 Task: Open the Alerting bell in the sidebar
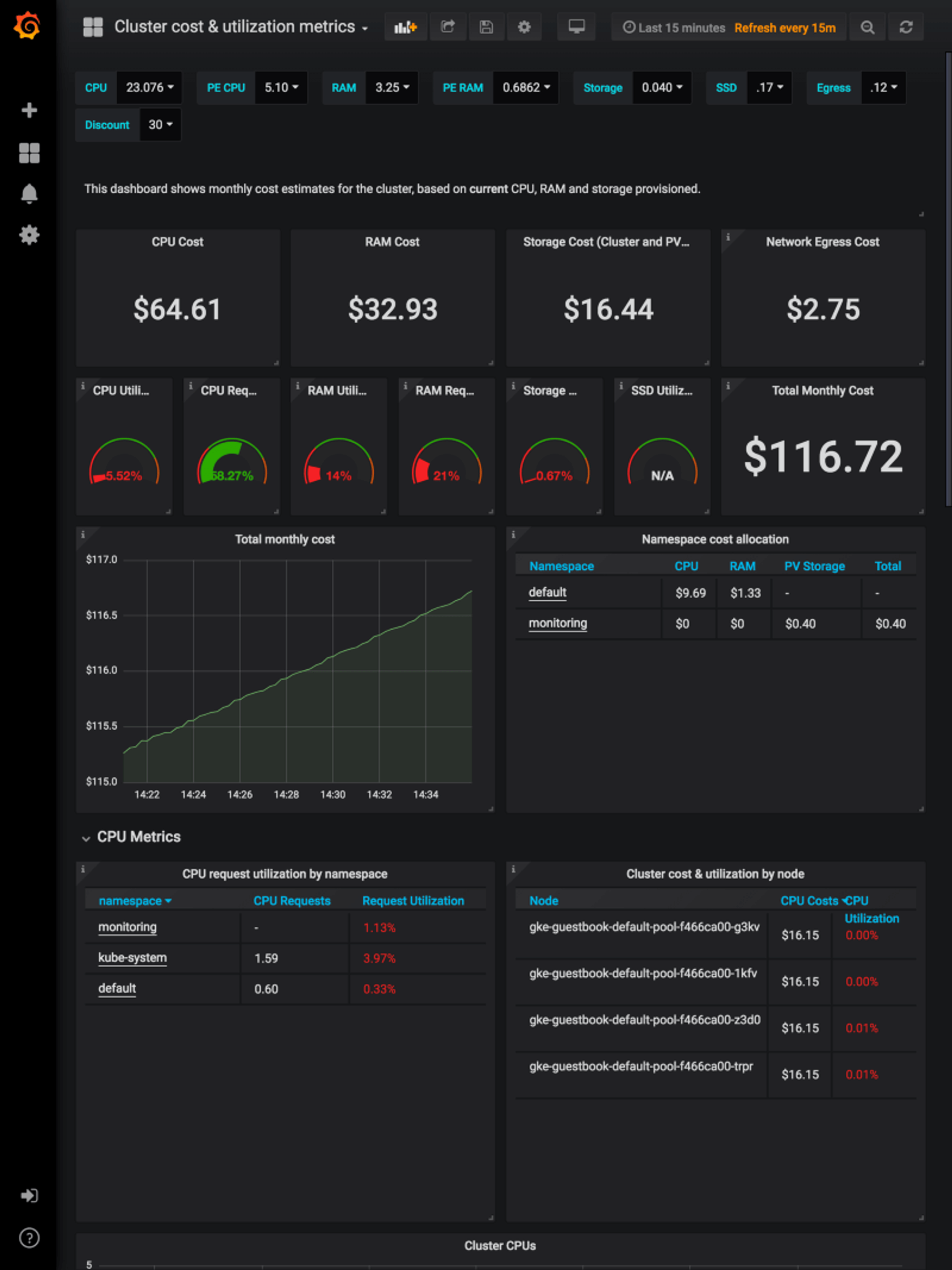coord(30,193)
